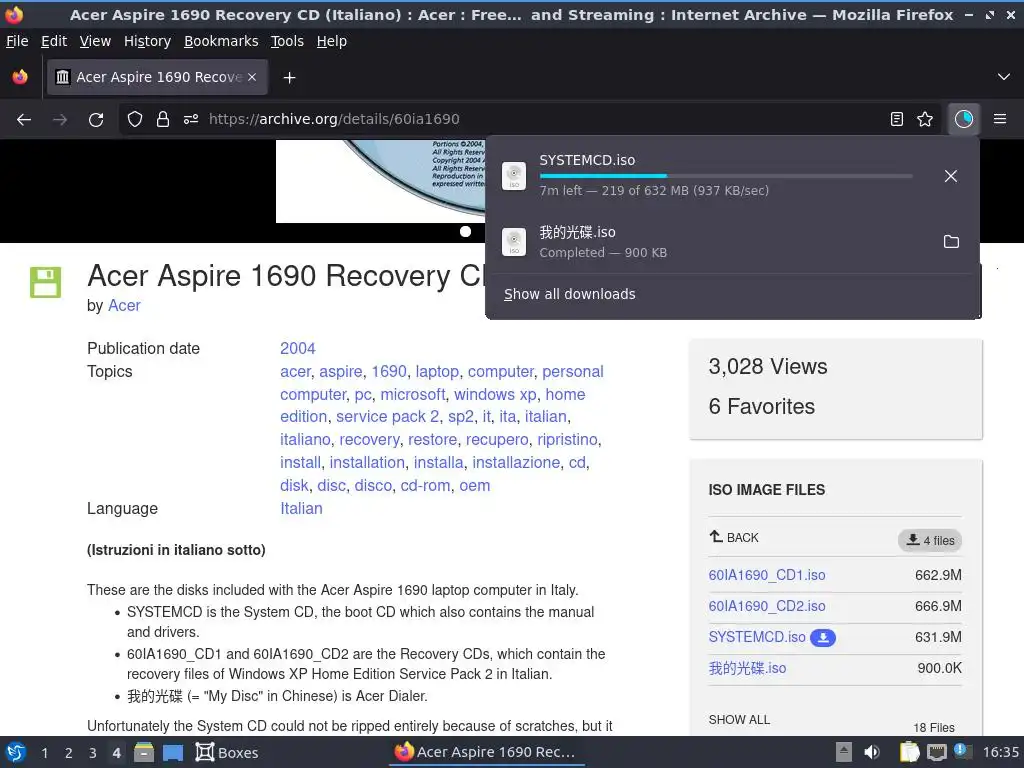Open the Edit menu

(x=54, y=41)
